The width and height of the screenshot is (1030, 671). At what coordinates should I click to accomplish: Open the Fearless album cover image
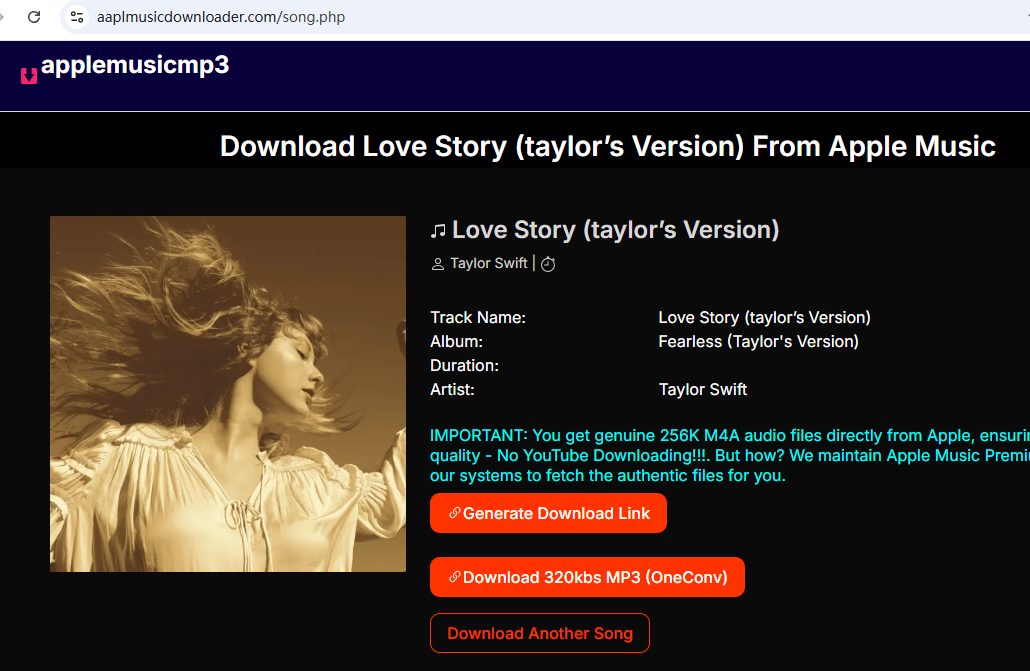[x=228, y=394]
